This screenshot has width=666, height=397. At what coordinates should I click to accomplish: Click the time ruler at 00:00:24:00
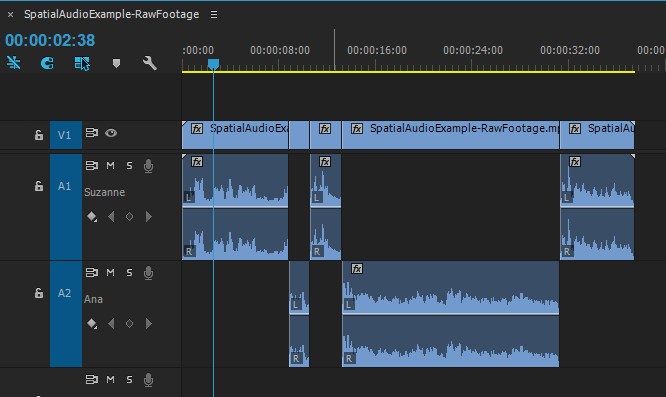[473, 51]
